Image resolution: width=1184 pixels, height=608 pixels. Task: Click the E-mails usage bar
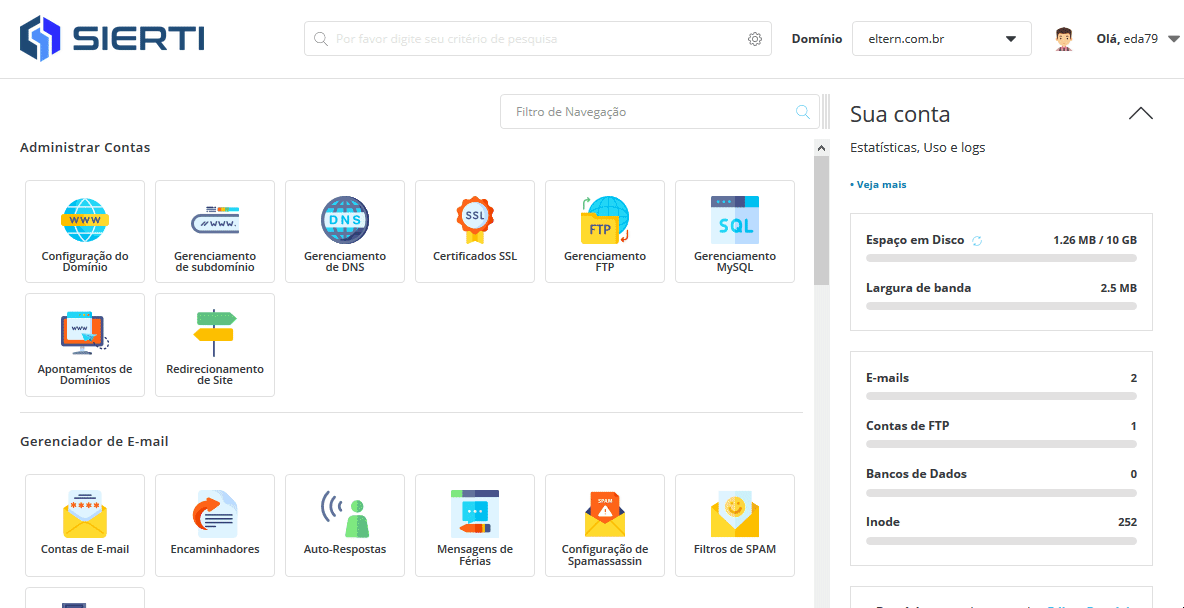click(1001, 396)
